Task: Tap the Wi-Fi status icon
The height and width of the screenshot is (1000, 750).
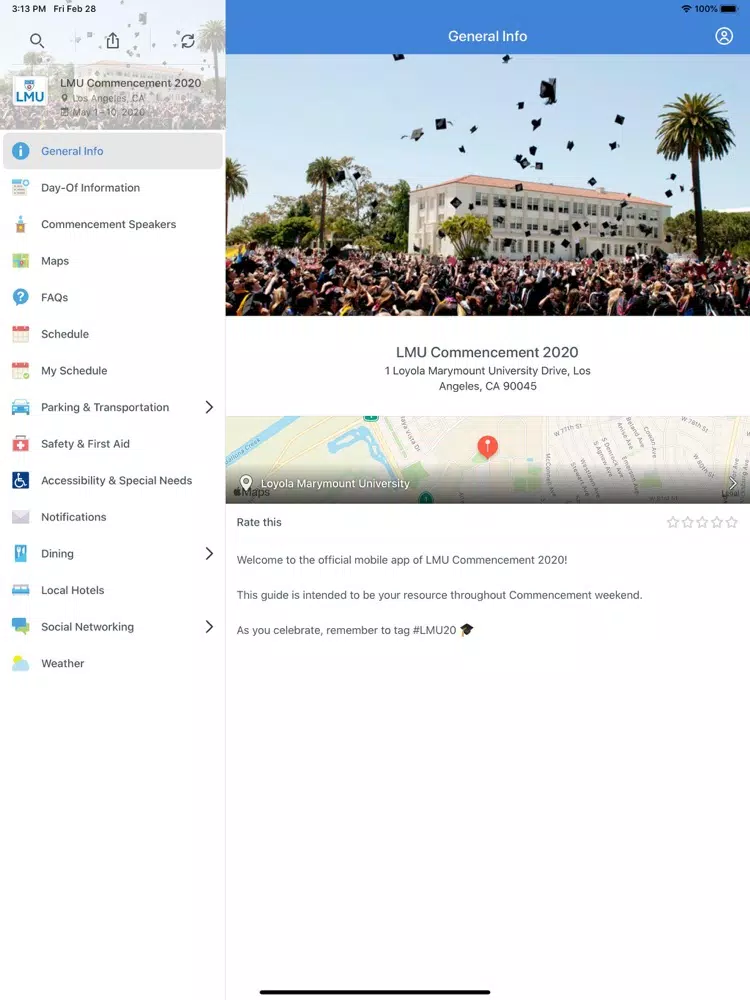Action: pyautogui.click(x=686, y=9)
